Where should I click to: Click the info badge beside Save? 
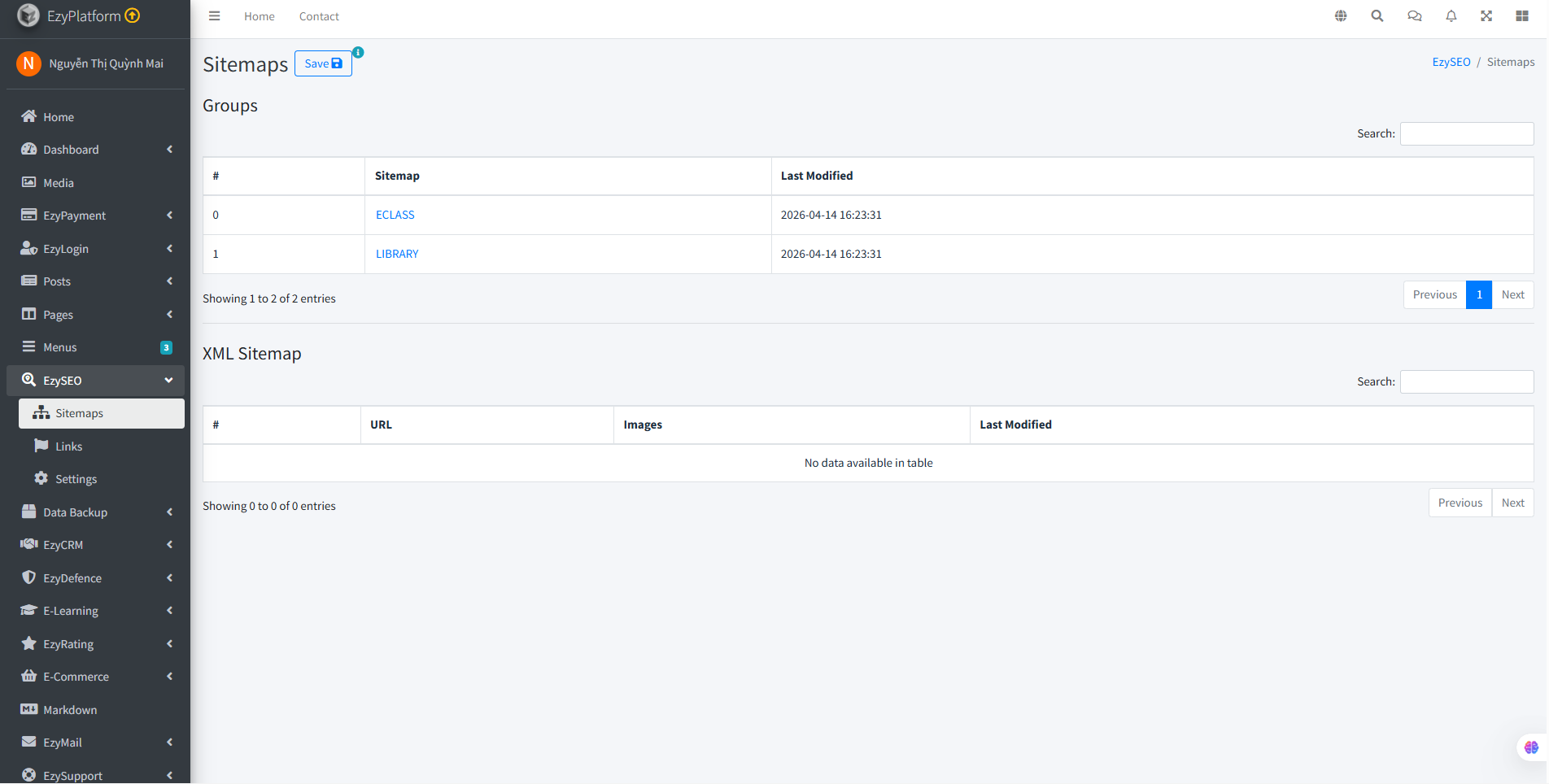click(358, 52)
